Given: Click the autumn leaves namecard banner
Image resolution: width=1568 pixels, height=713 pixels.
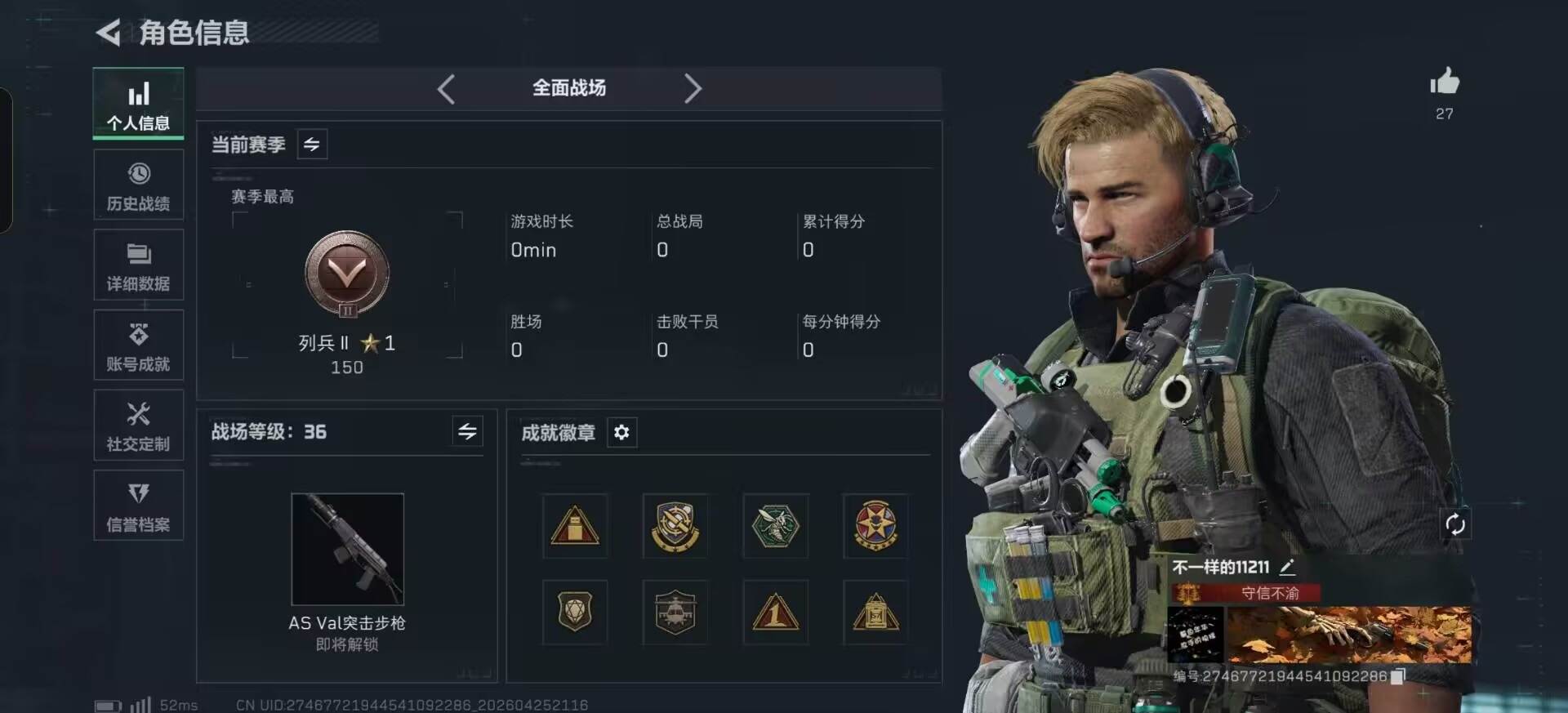Looking at the screenshot, I should [x=1349, y=635].
